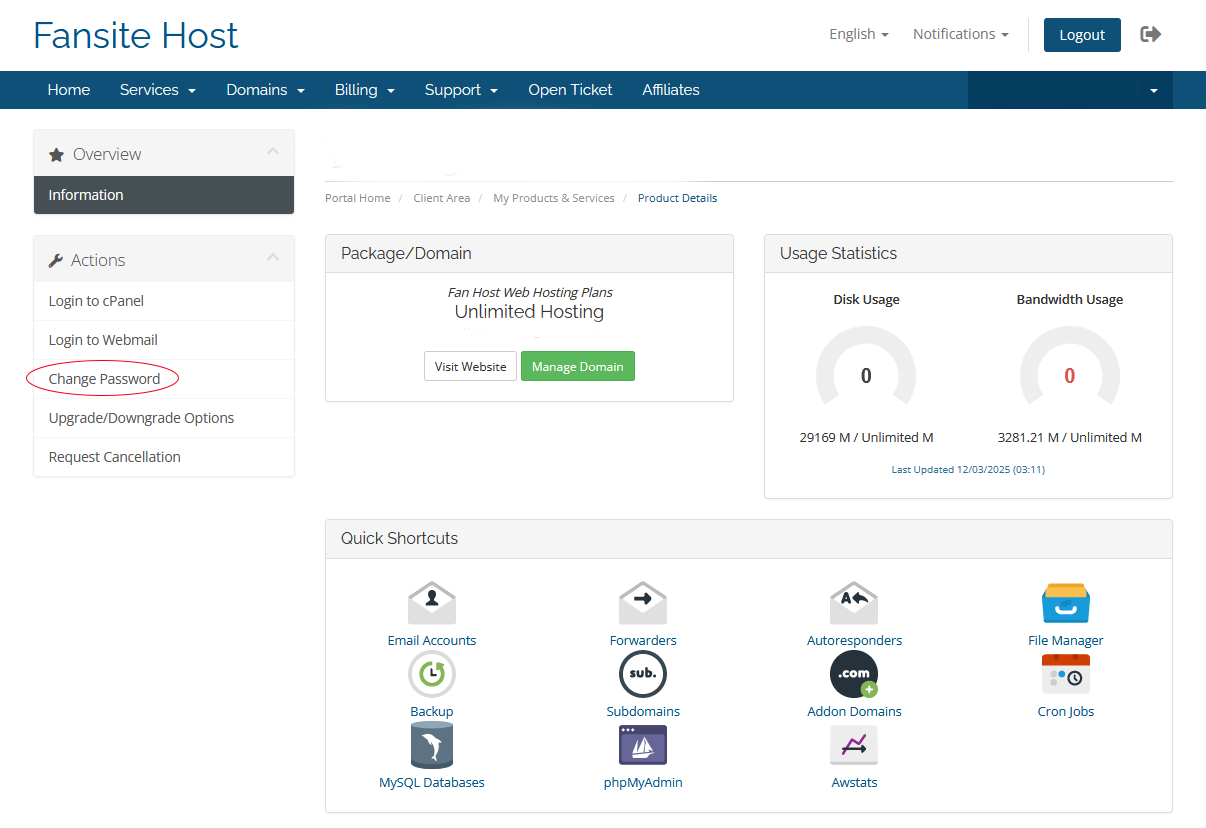Open the Backup shortcut icon
Viewport: 1206px width, 828px height.
(432, 675)
